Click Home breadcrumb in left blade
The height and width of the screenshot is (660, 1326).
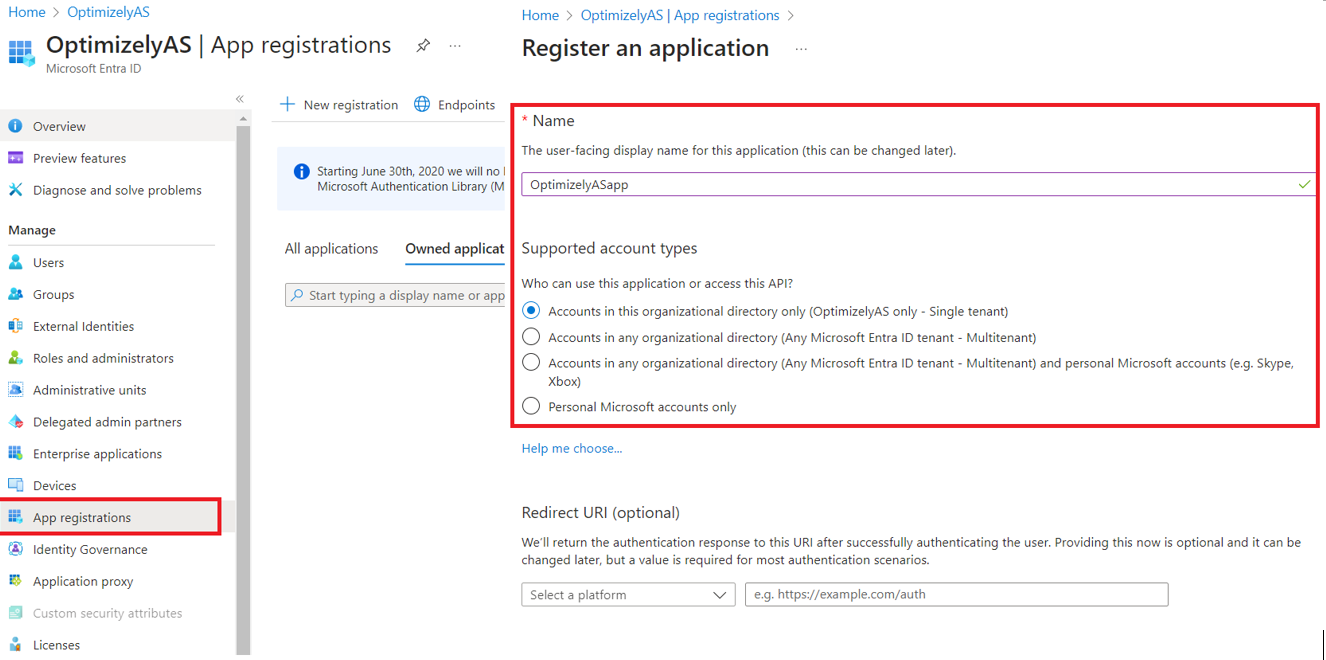tap(27, 12)
